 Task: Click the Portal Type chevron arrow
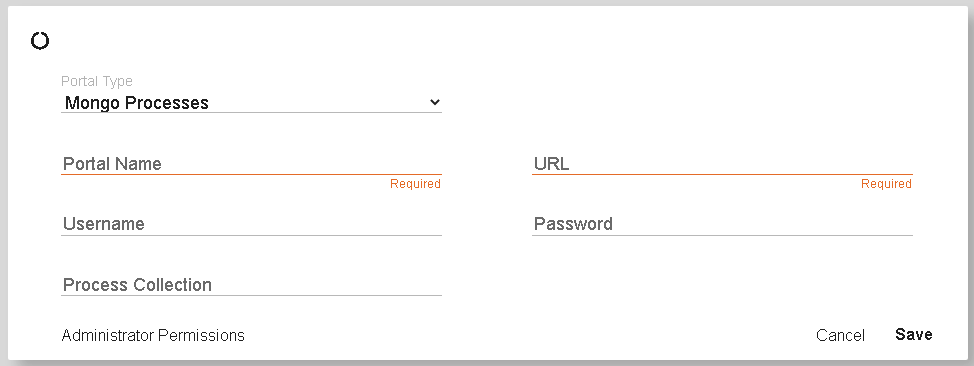click(x=435, y=102)
